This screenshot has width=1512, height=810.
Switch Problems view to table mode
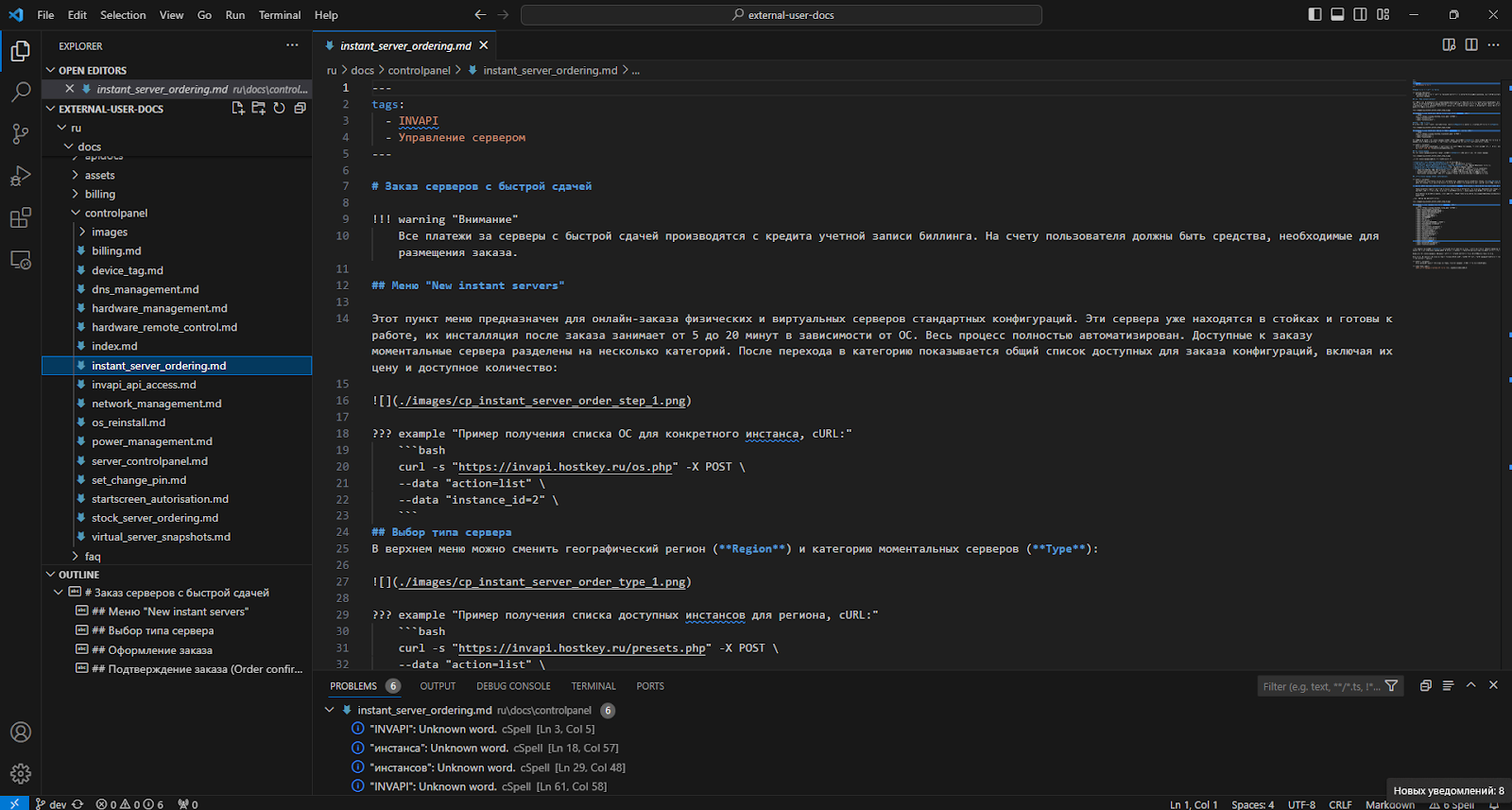[x=1448, y=686]
